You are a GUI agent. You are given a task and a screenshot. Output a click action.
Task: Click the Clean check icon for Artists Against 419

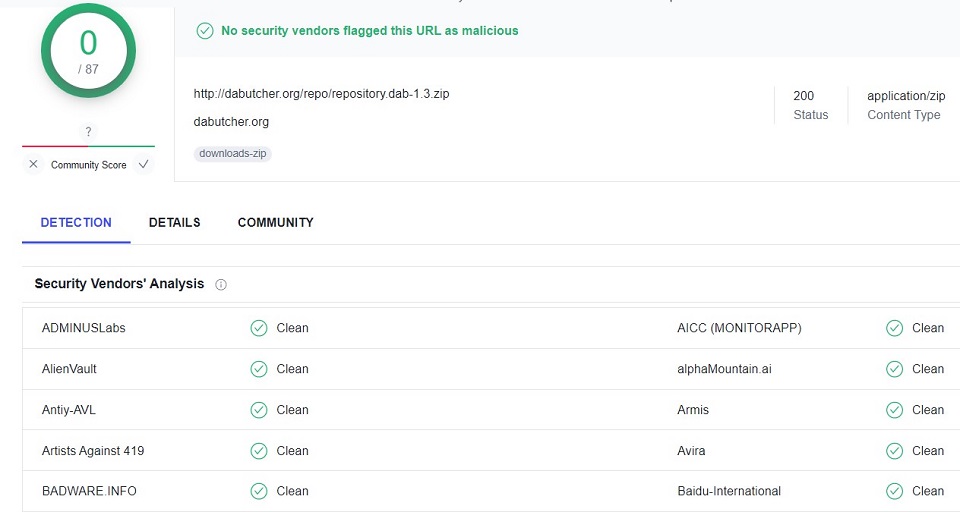pos(259,451)
